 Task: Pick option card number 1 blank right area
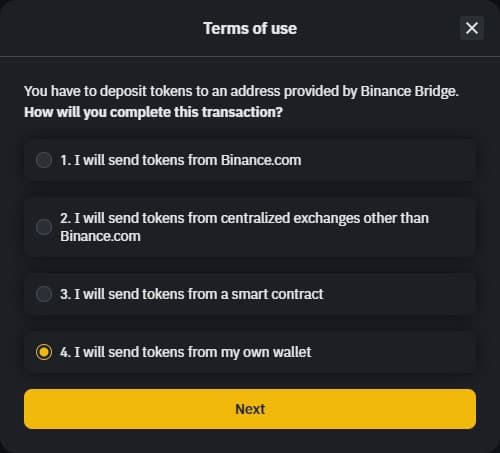388,160
